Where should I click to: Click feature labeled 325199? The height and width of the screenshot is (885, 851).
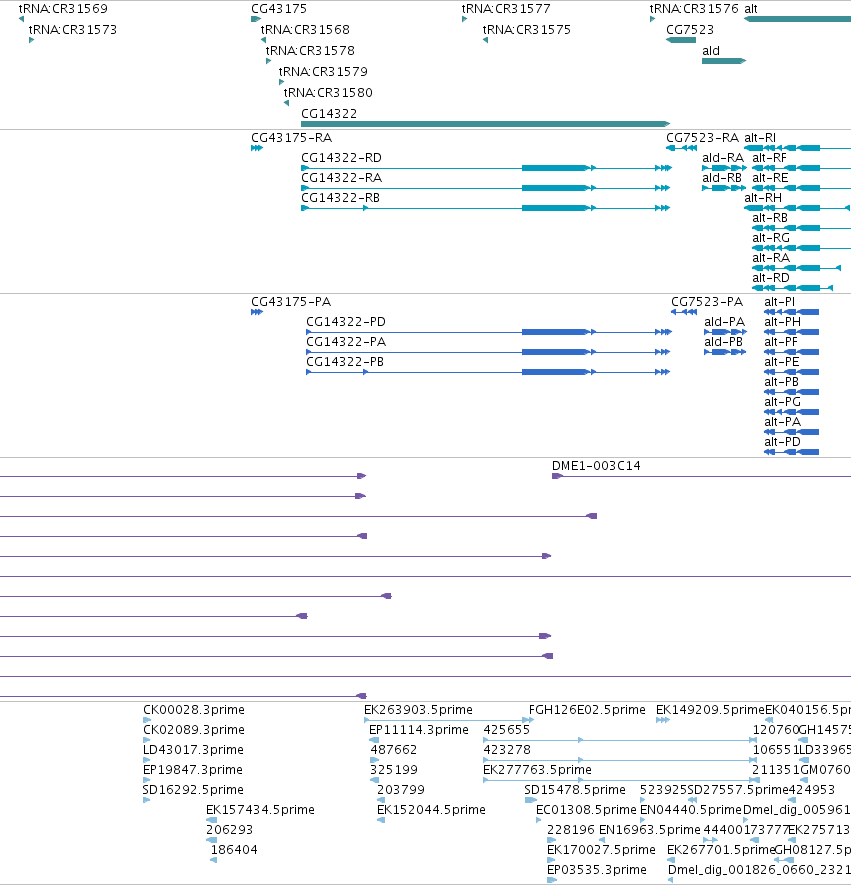[x=393, y=770]
